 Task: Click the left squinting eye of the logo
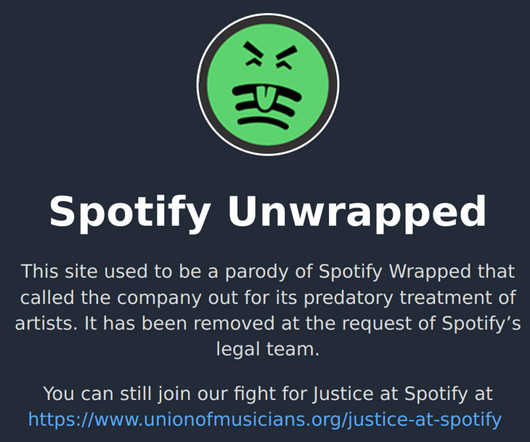click(255, 53)
